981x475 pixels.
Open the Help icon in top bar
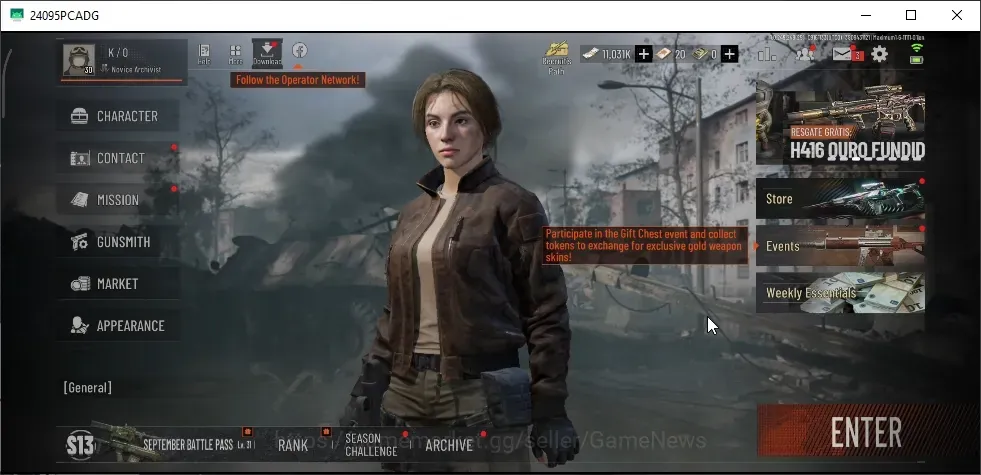coord(204,54)
